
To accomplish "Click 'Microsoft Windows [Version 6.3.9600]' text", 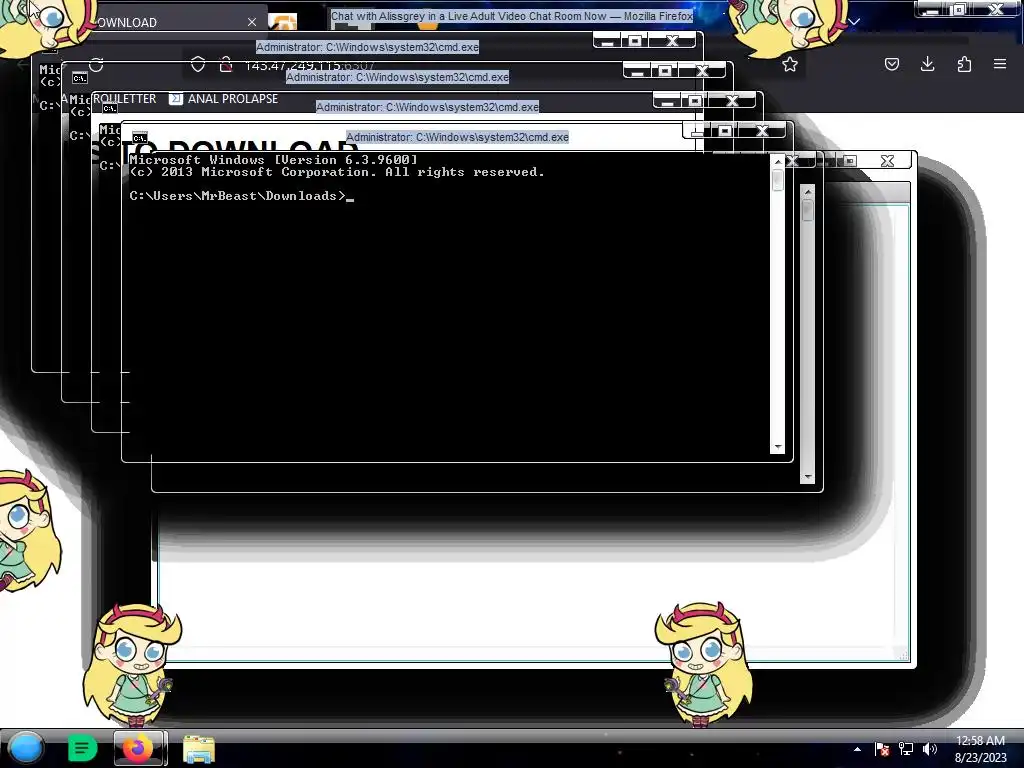I will [x=273, y=159].
